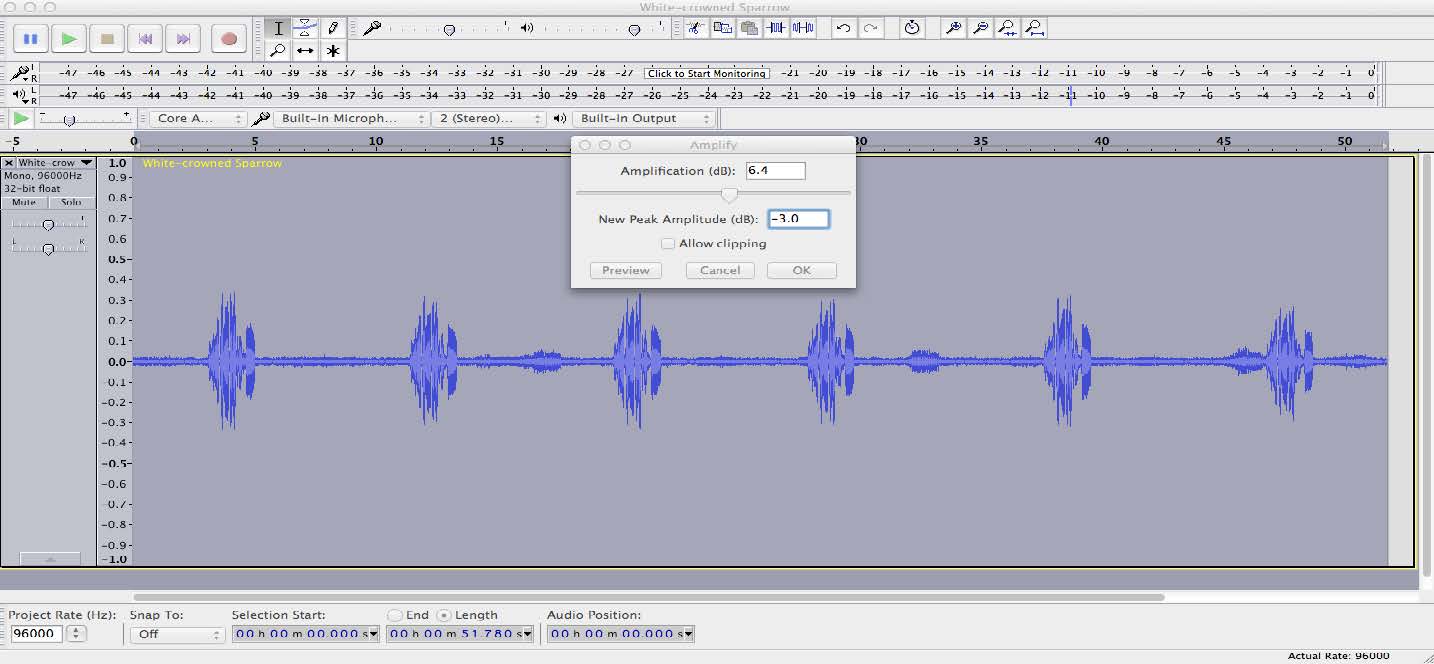The height and width of the screenshot is (664, 1434).
Task: Click the Click to Start Monitoring label
Action: coord(706,73)
